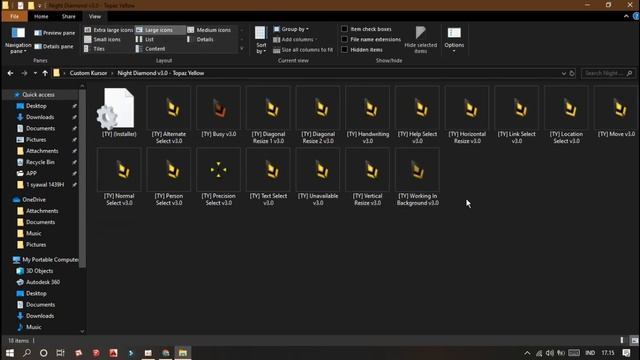The image size is (640, 360).
Task: Select the View ribbon tab
Action: coord(95,16)
